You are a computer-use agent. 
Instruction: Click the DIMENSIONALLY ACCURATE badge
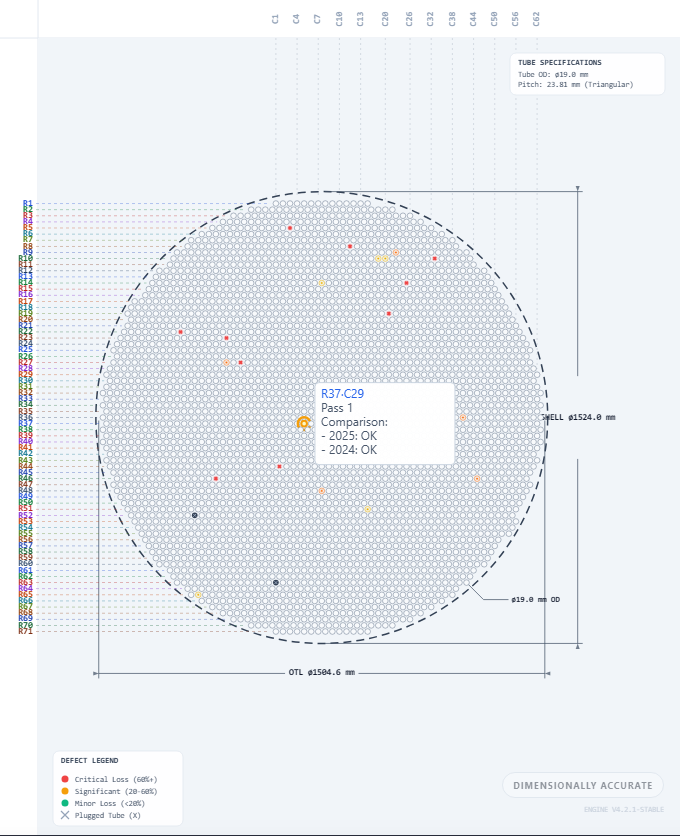(x=583, y=785)
